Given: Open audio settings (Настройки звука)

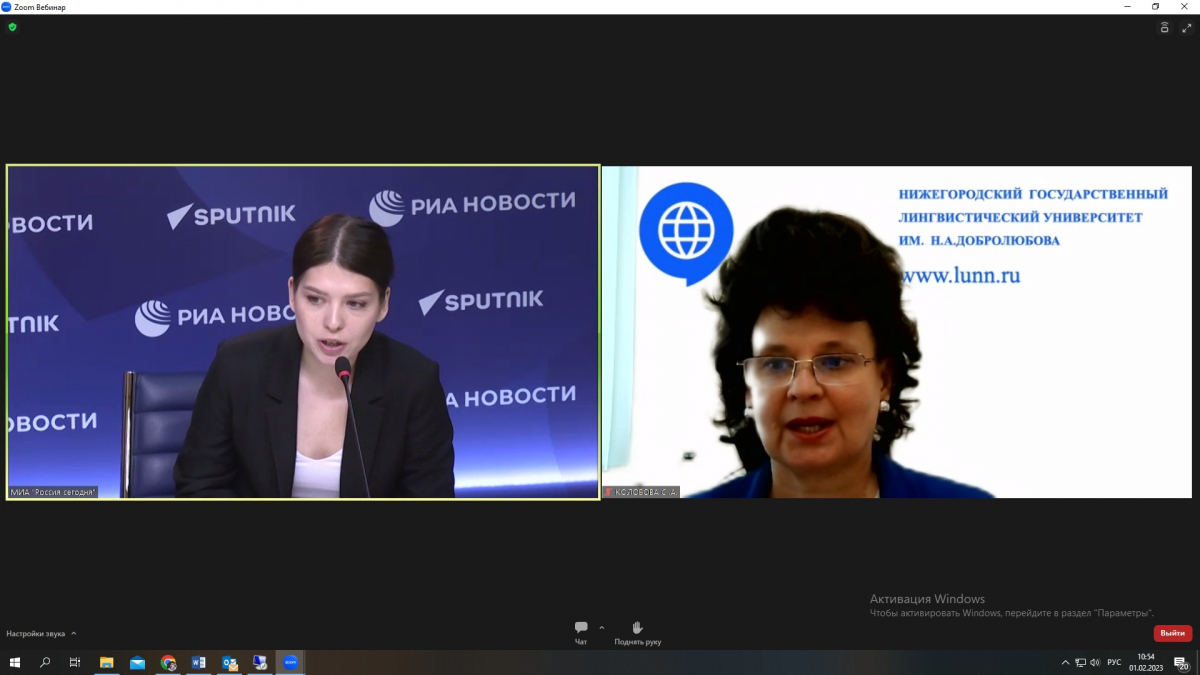Looking at the screenshot, I should click(x=36, y=633).
